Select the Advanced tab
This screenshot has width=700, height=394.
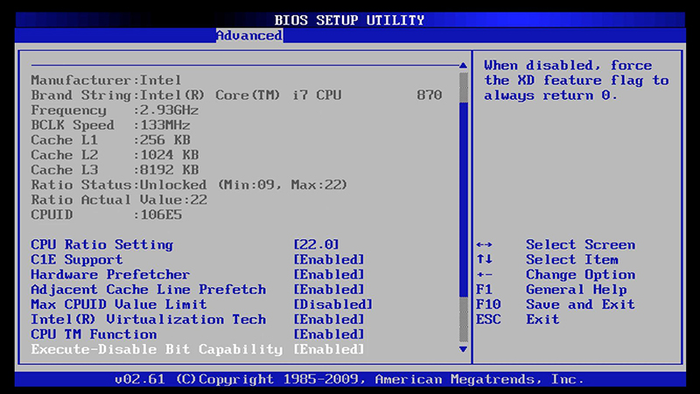click(249, 35)
